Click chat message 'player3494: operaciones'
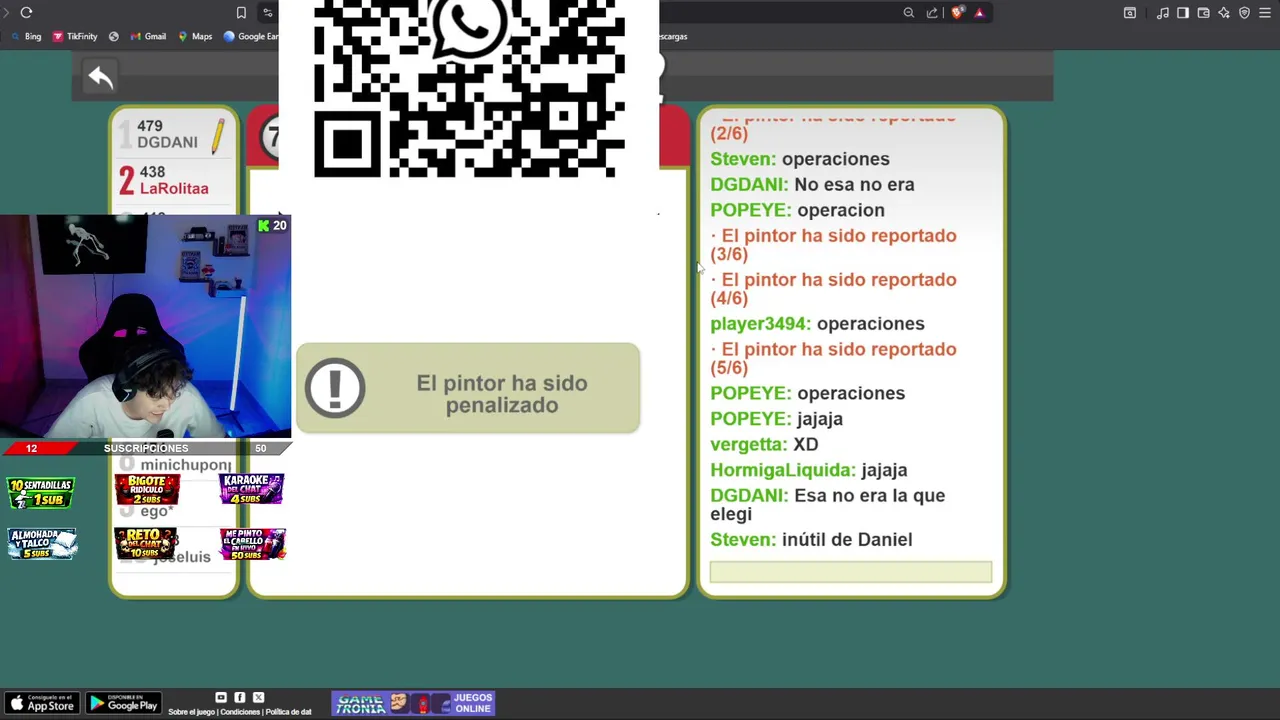The image size is (1280, 720). tap(817, 324)
